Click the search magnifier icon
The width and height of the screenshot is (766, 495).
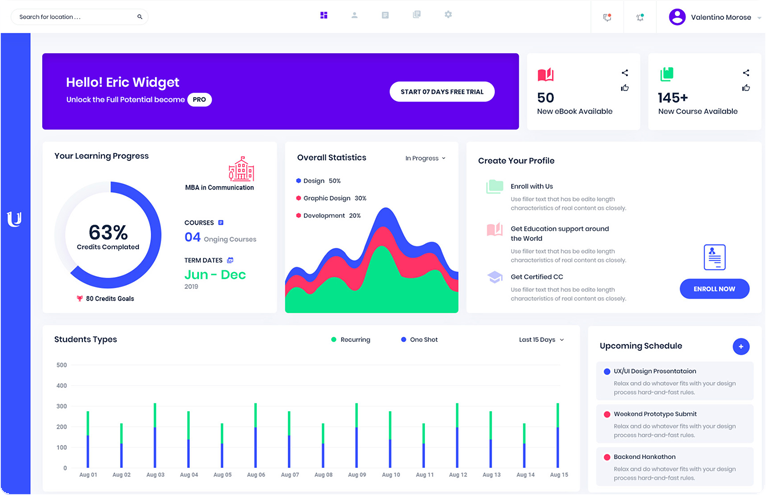pos(139,17)
